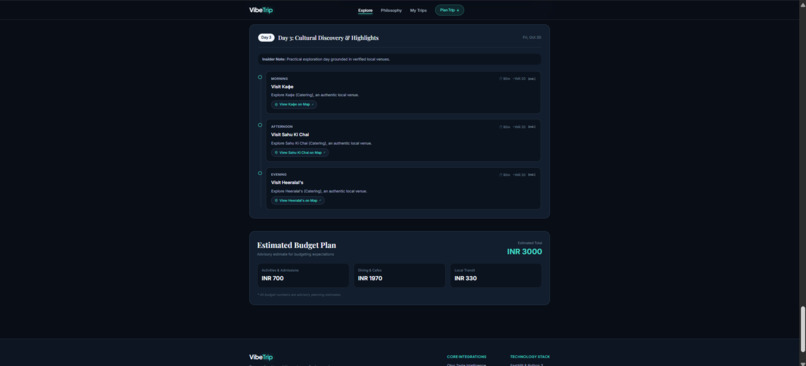The height and width of the screenshot is (366, 806).
Task: Open View Sahu Ki Chai on Map link
Action: pyautogui.click(x=300, y=153)
